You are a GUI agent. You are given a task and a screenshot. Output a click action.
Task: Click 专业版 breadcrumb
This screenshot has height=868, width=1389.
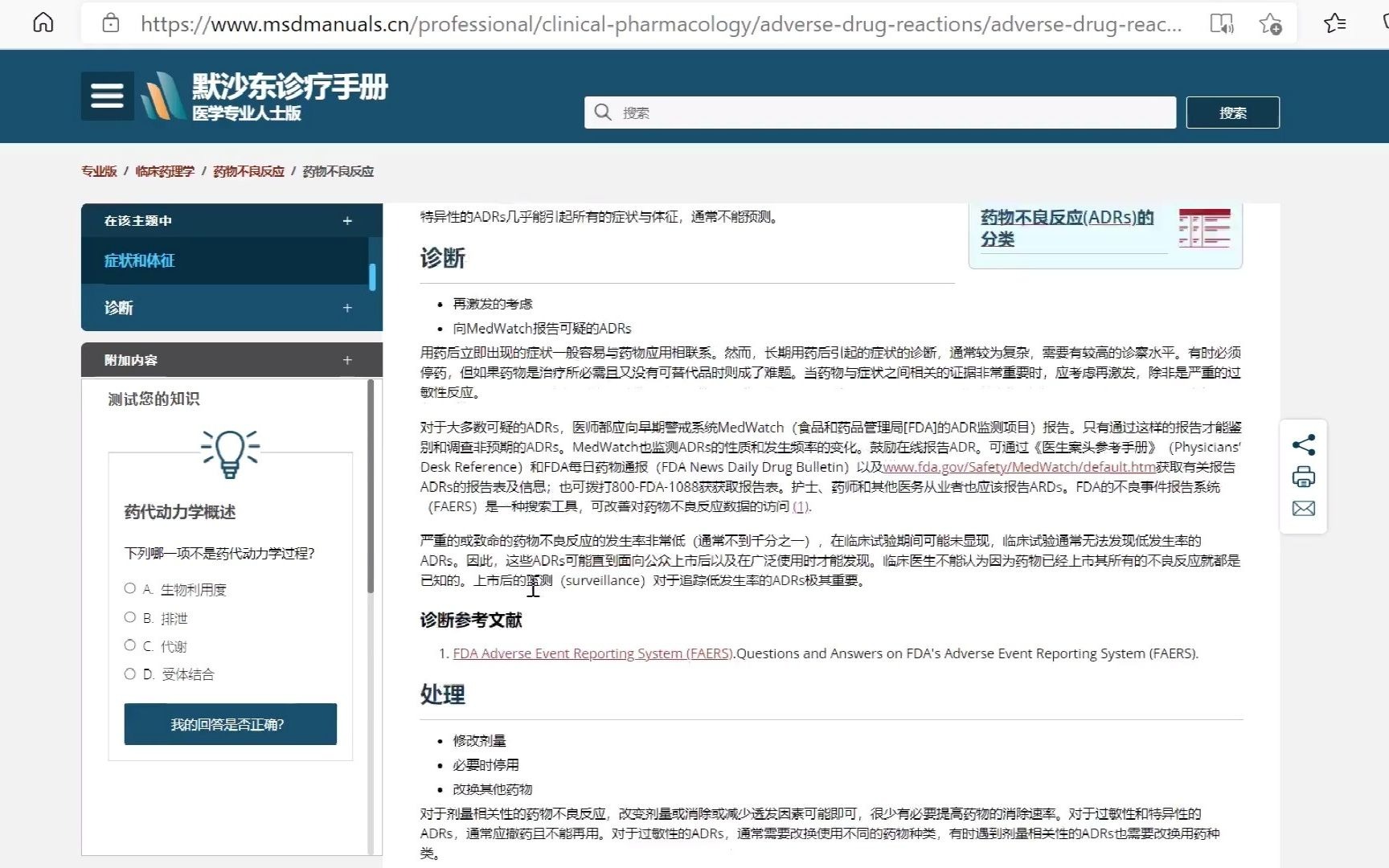(99, 171)
